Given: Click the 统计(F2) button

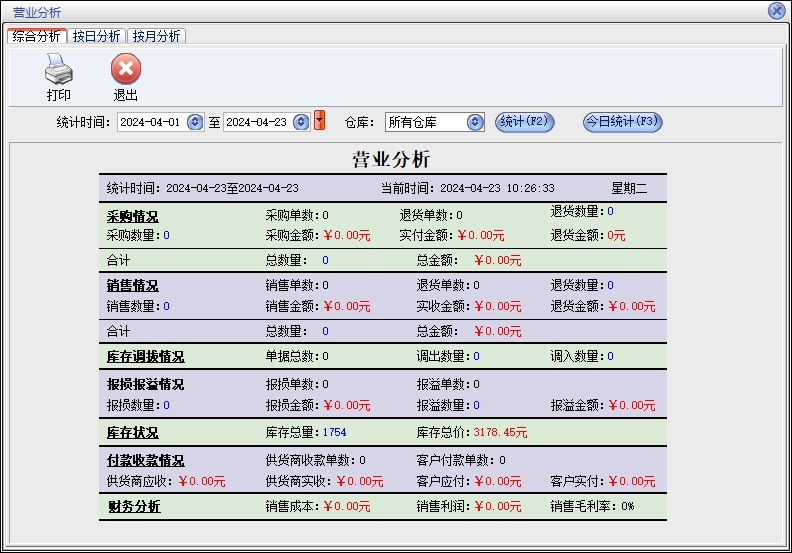Looking at the screenshot, I should pyautogui.click(x=524, y=122).
